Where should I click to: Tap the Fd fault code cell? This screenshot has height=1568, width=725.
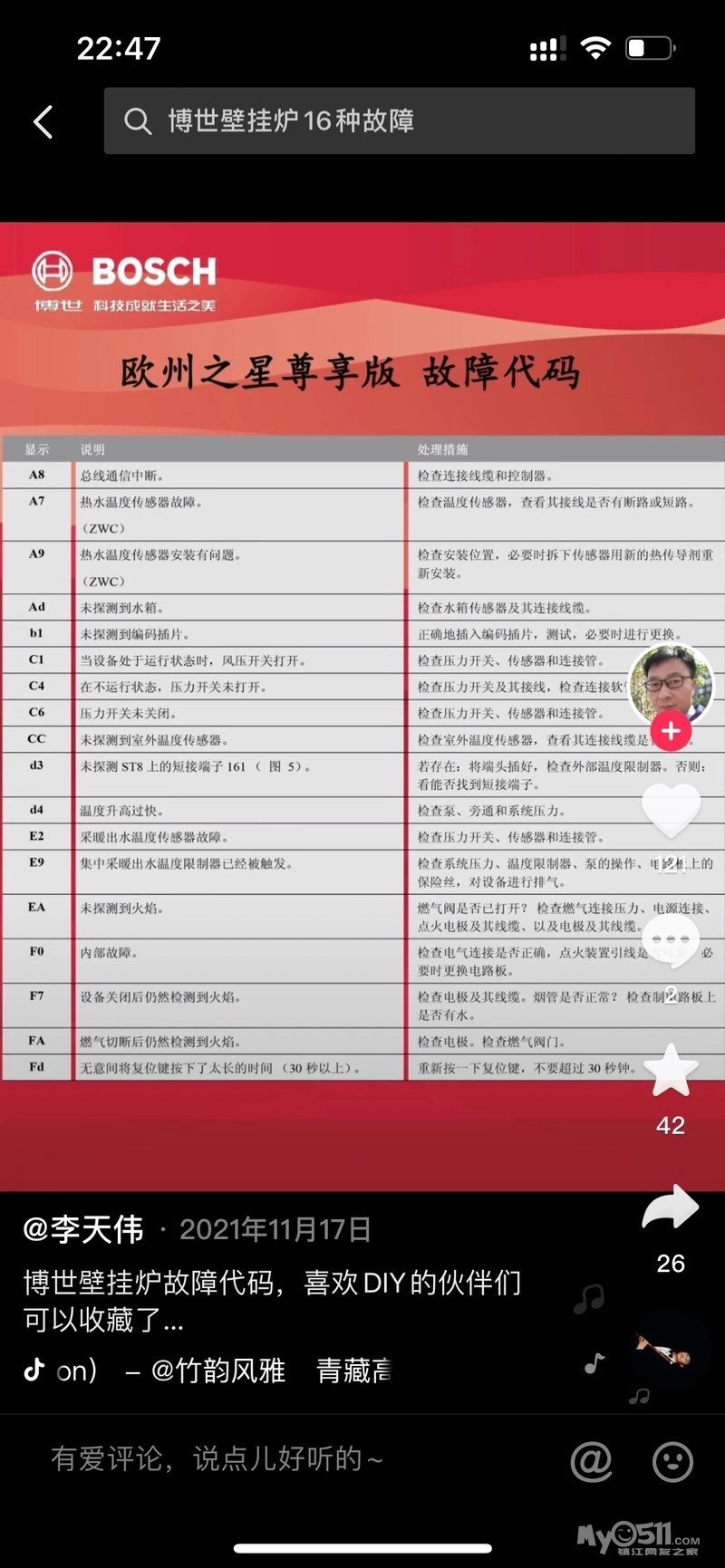[36, 1067]
